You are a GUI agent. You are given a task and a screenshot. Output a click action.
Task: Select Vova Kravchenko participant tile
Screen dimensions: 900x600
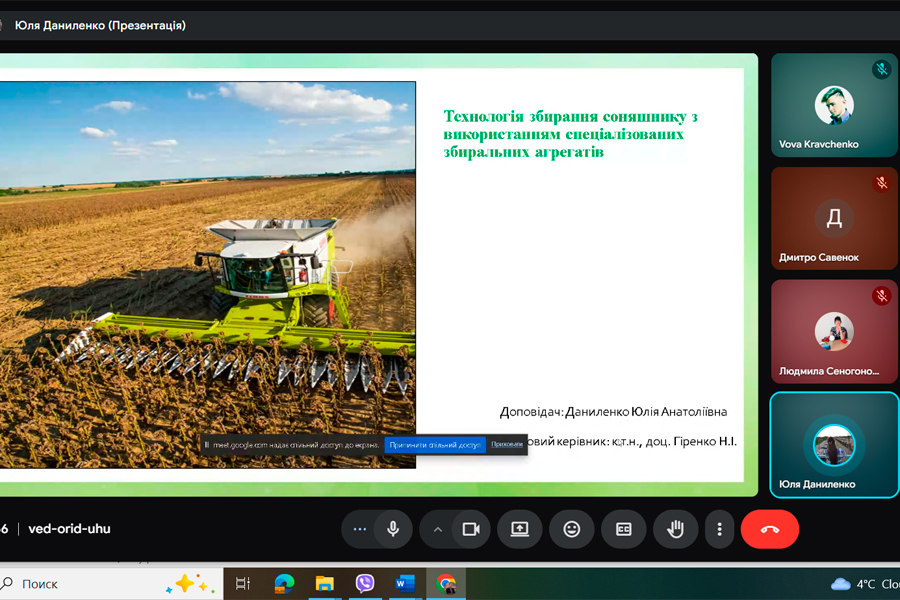click(834, 105)
